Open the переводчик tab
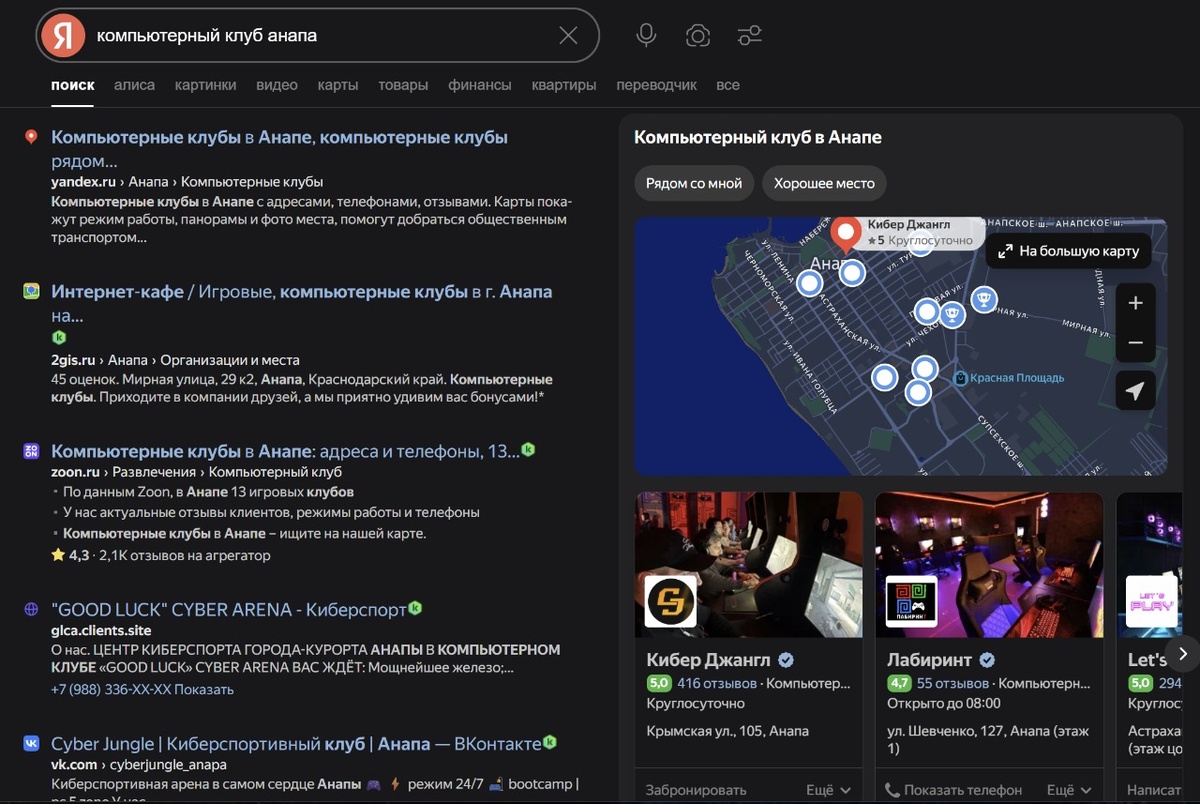The height and width of the screenshot is (804, 1200). tap(656, 85)
